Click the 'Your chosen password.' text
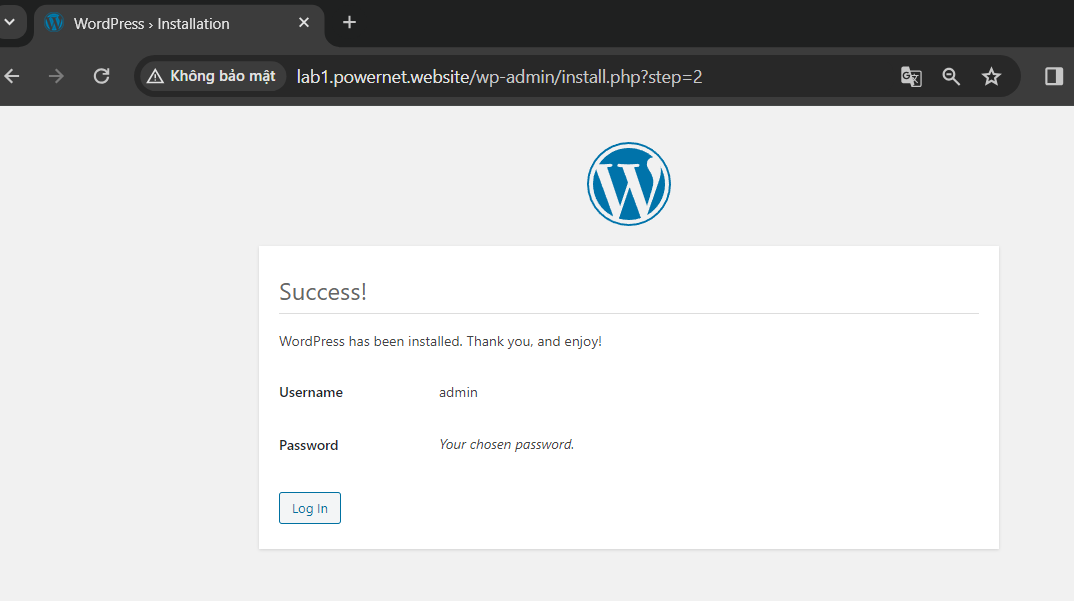 pos(506,444)
